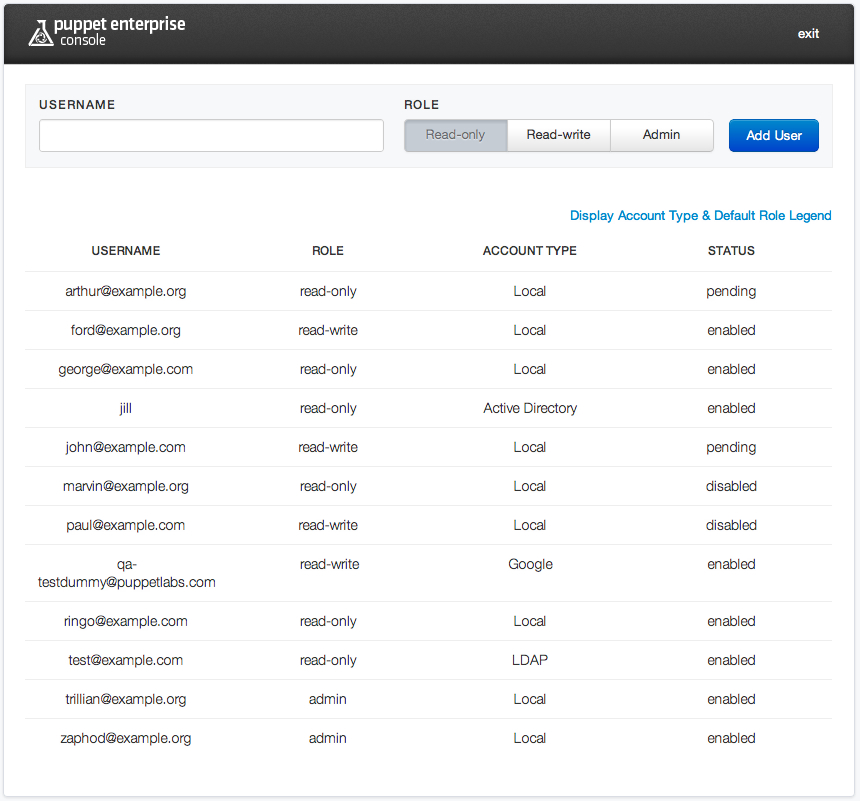
Task: Click enabled status for zaphod@example.org
Action: pyautogui.click(x=731, y=739)
